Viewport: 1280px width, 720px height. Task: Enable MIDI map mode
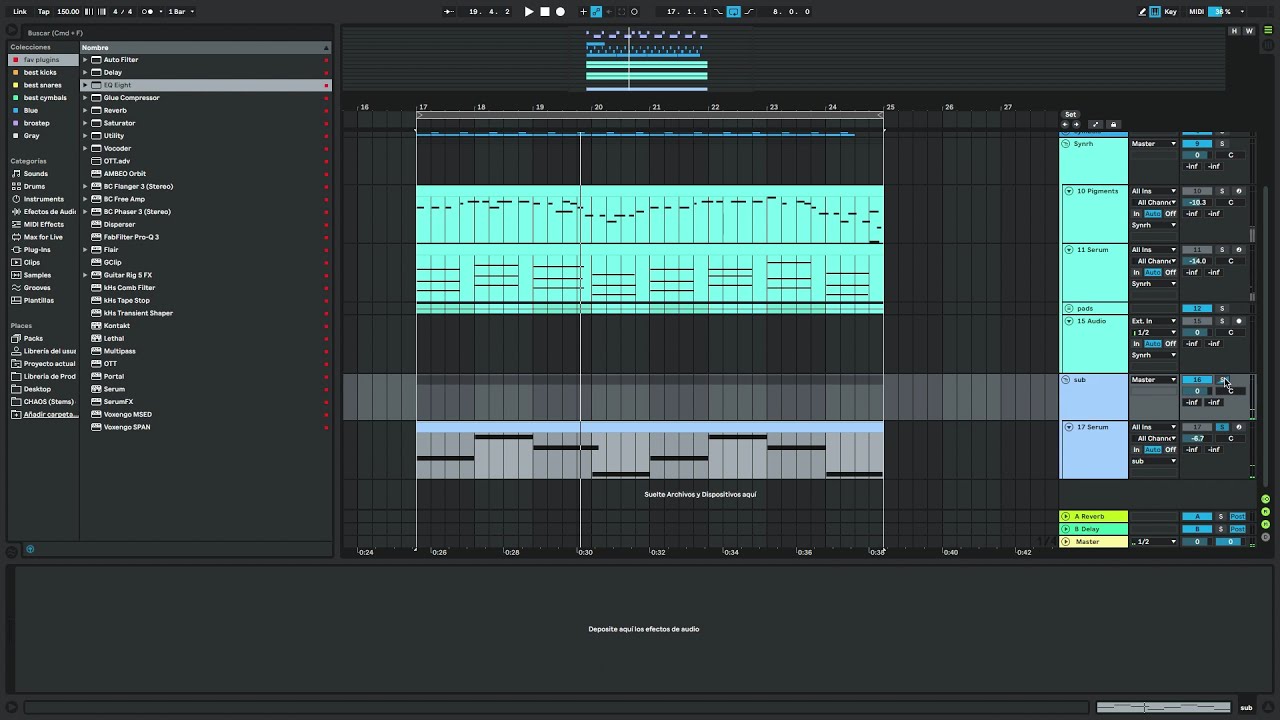(x=1195, y=12)
